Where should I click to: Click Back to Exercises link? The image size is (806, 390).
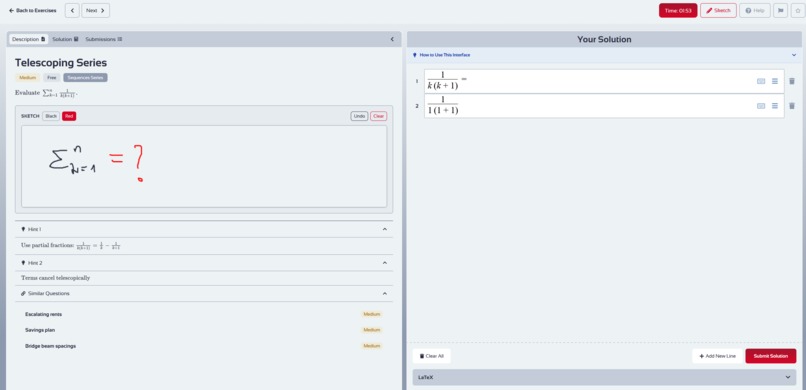(x=32, y=10)
